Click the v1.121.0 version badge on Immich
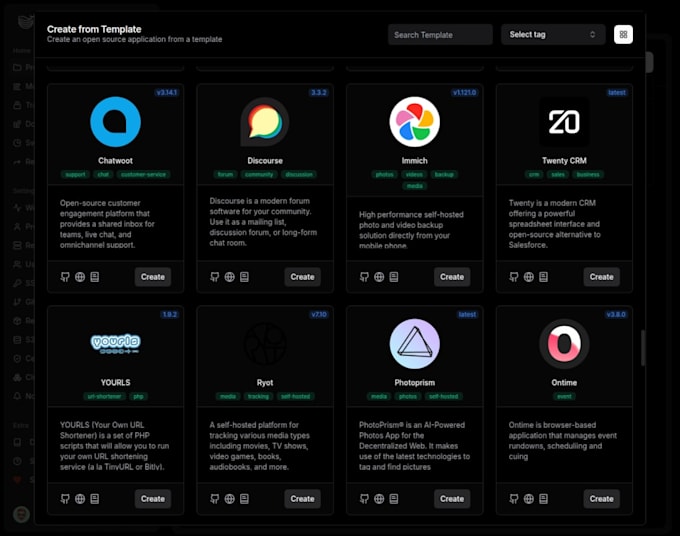Screen dimensions: 680x536 click(464, 92)
